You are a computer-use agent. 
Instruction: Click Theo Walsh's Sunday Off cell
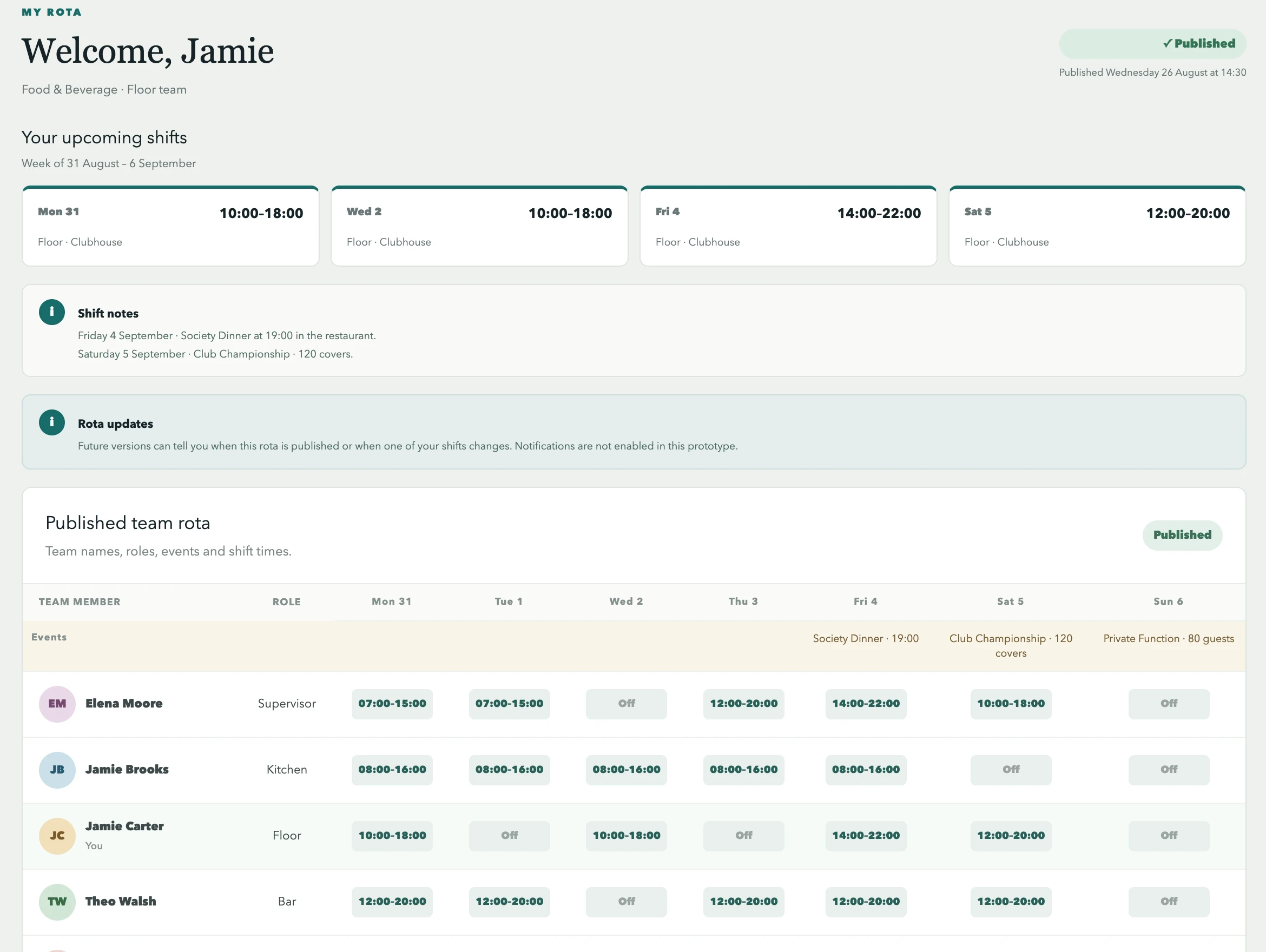(1169, 902)
